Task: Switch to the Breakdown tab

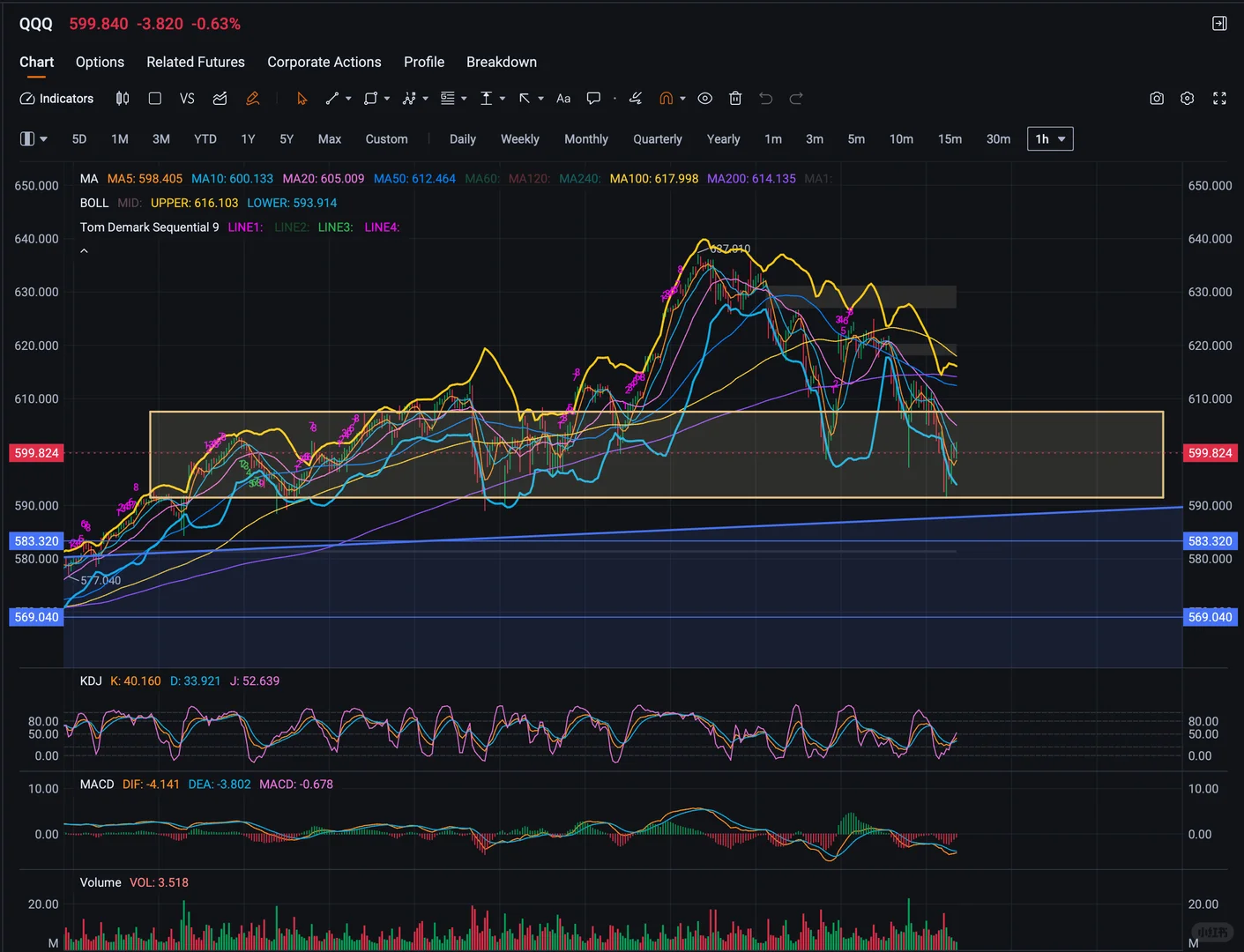Action: [502, 62]
